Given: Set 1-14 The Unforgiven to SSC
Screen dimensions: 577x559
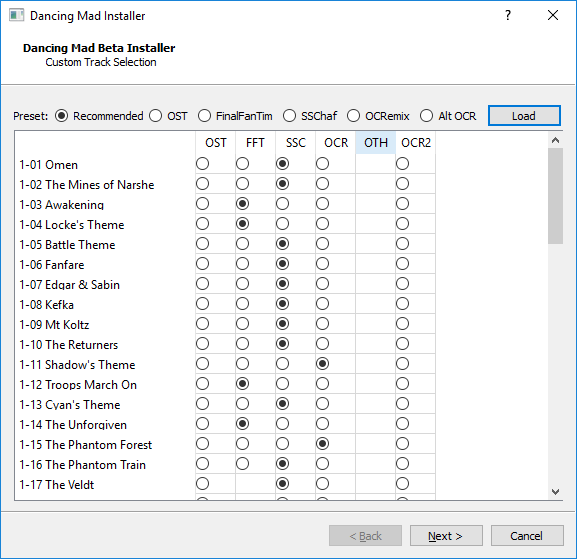Looking at the screenshot, I should pos(283,424).
